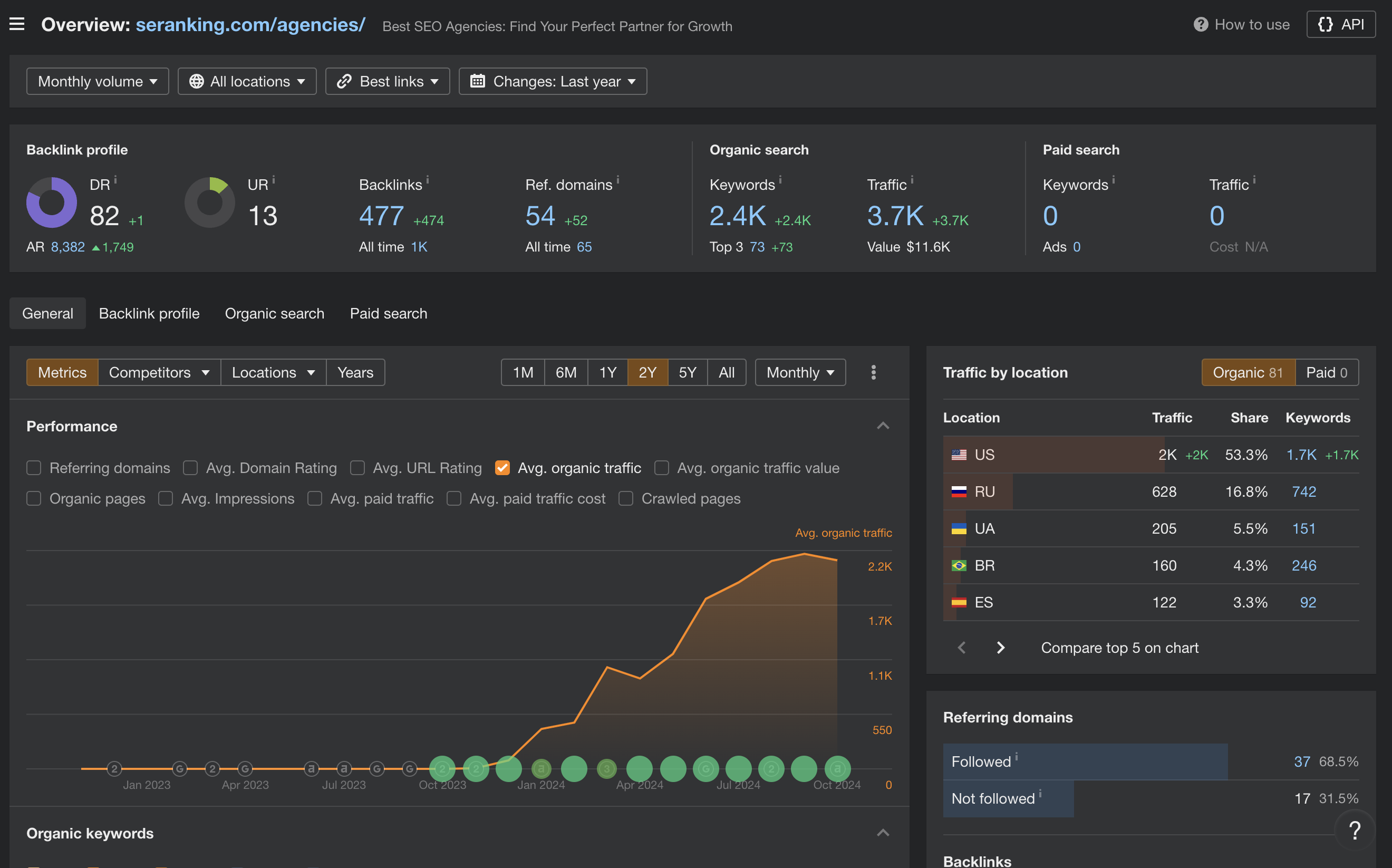Select Metrics chart mode
This screenshot has height=868, width=1392.
pyautogui.click(x=62, y=373)
